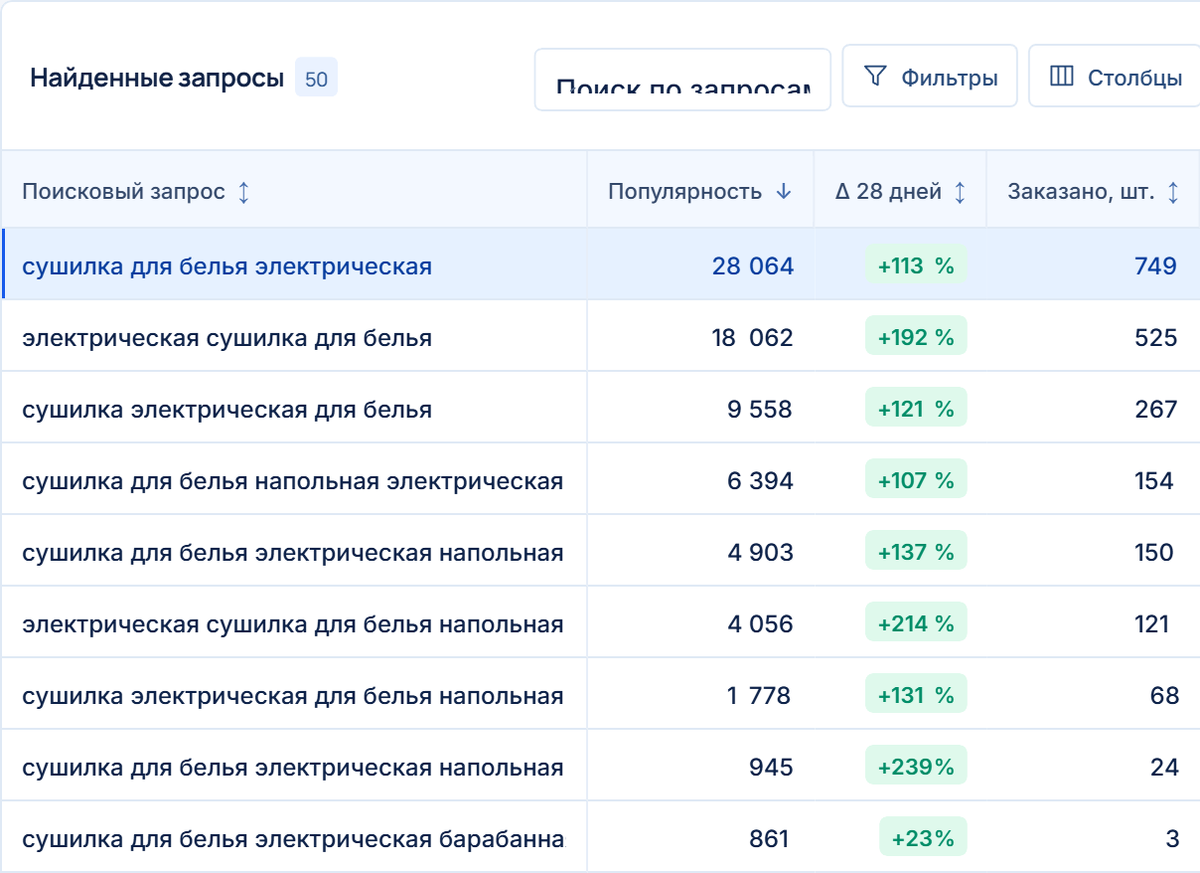This screenshot has height=873, width=1200.
Task: Click Популярность descending sort arrow
Action: (x=784, y=192)
